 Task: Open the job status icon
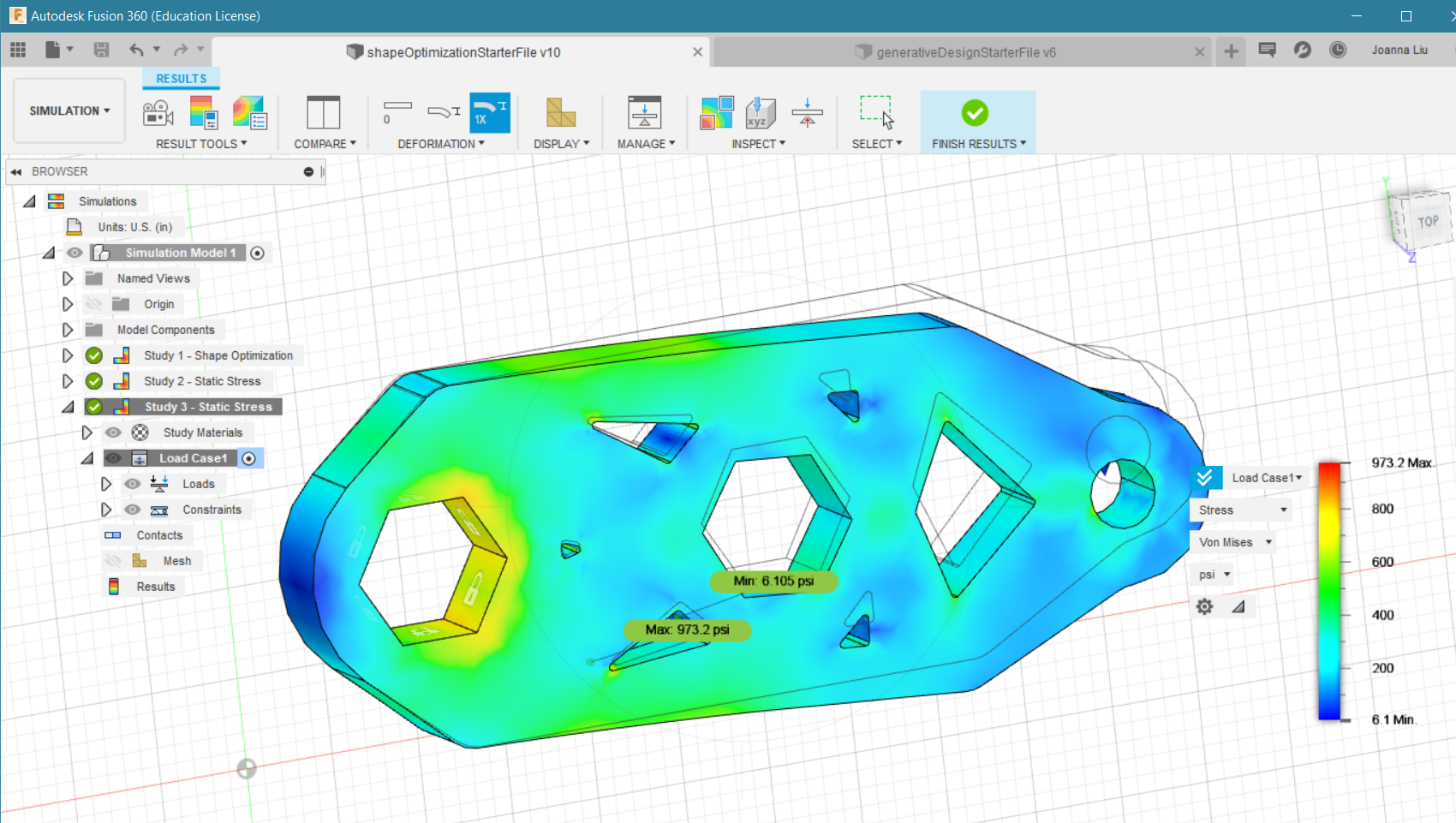coord(1303,50)
